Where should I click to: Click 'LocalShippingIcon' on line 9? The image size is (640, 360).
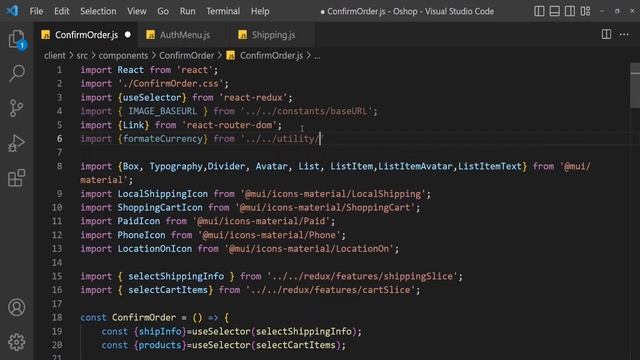click(x=162, y=194)
